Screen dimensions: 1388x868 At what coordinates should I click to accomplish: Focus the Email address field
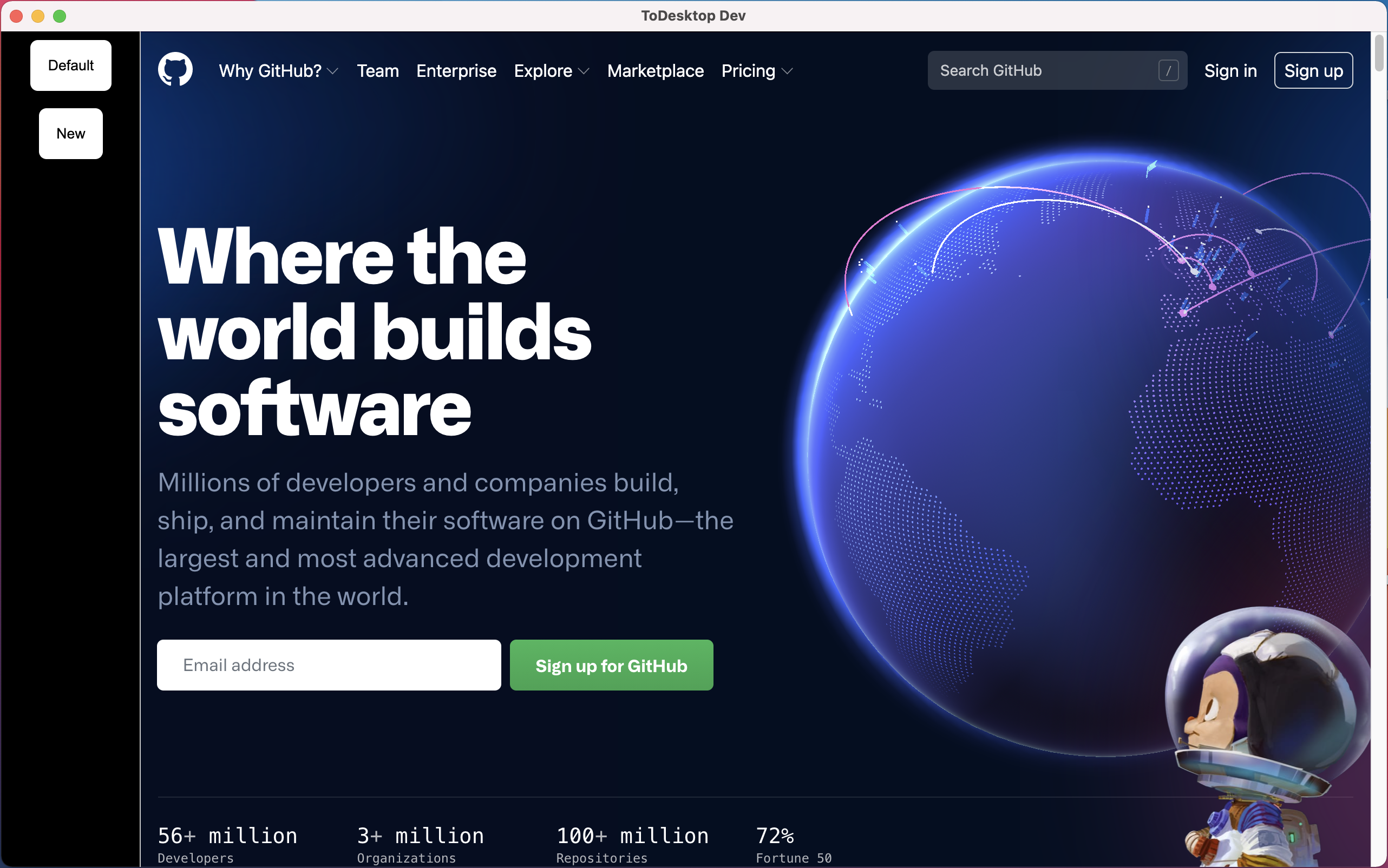click(329, 665)
